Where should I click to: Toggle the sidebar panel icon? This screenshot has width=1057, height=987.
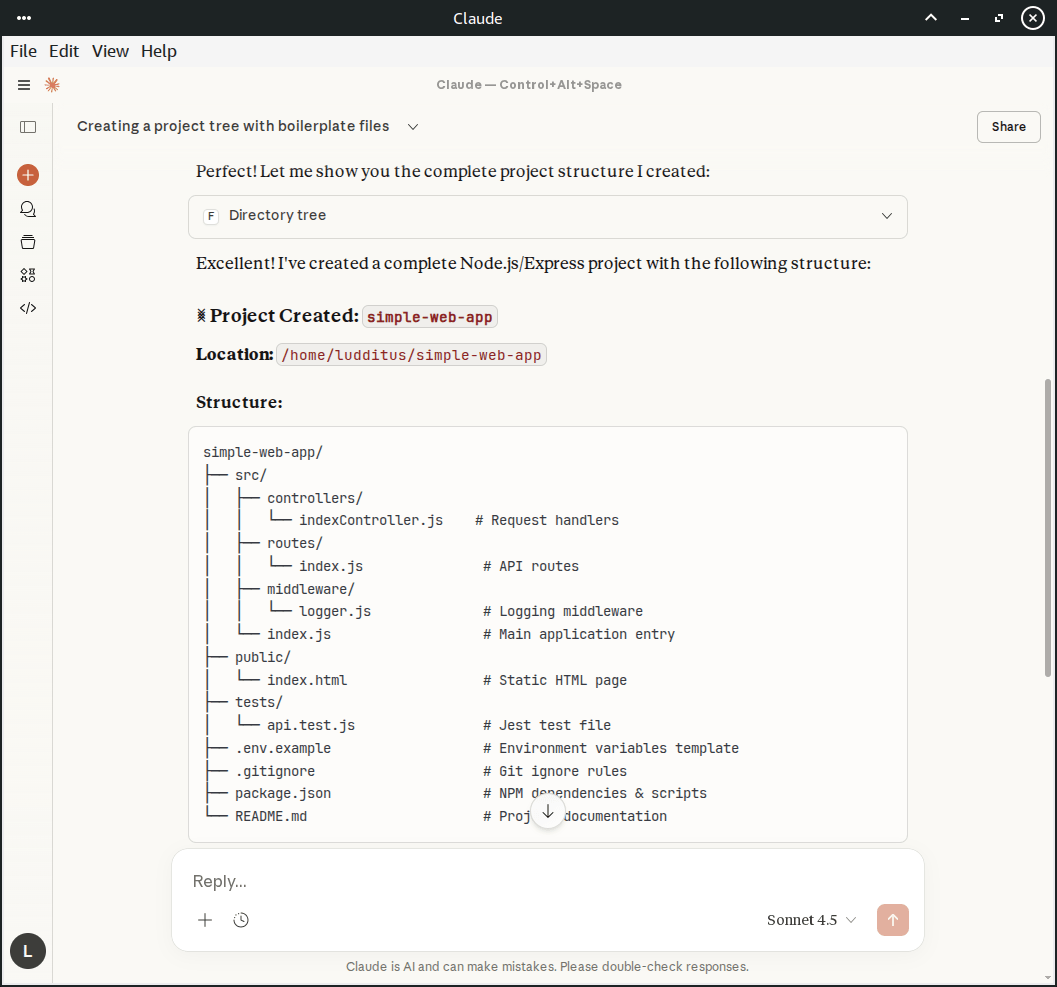pyautogui.click(x=28, y=127)
